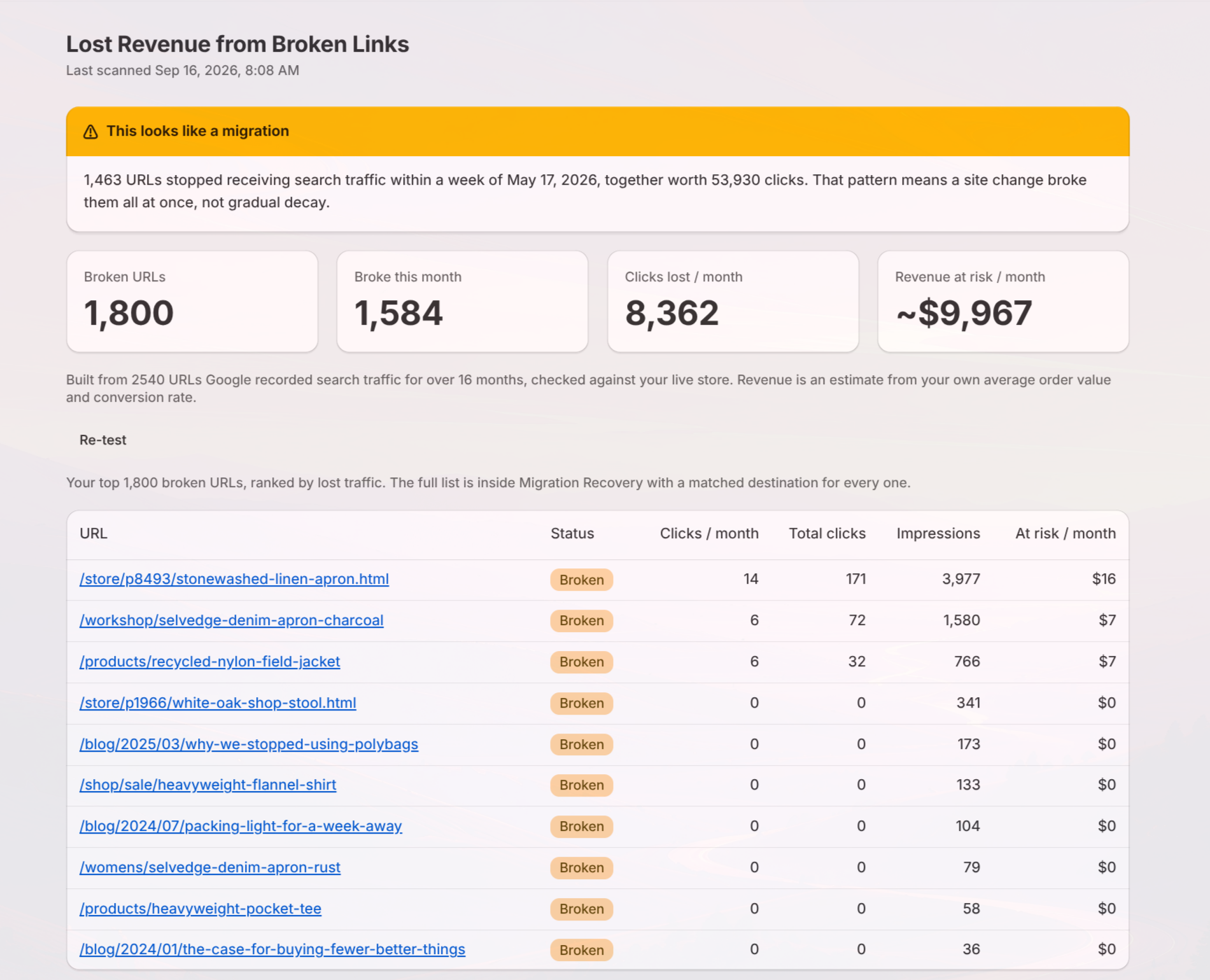Click the Revenue at risk ~$9,967 card

[1003, 302]
